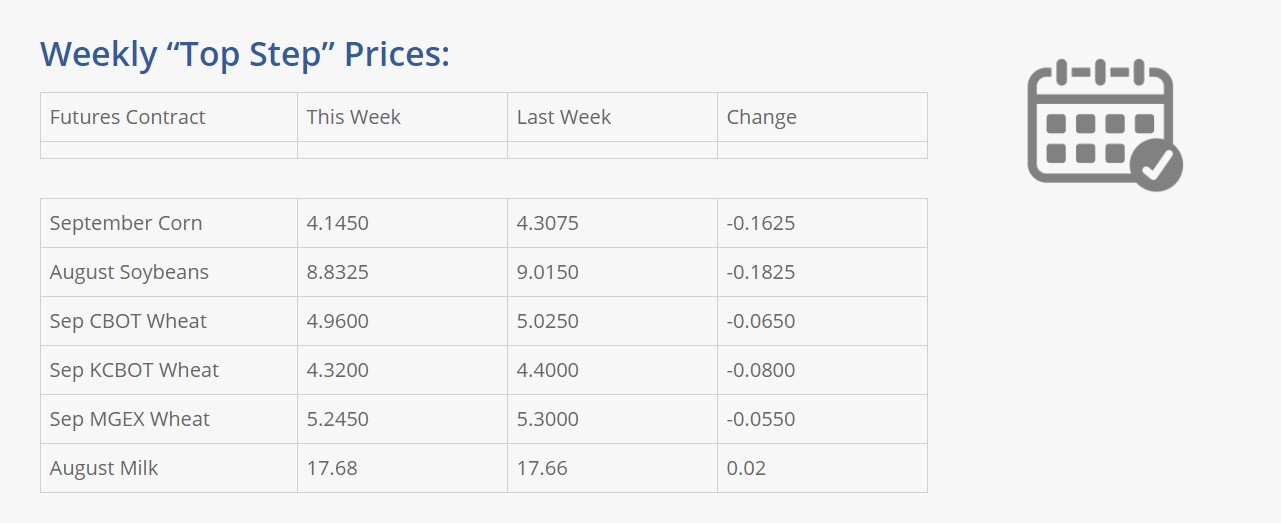Image resolution: width=1281 pixels, height=523 pixels.
Task: Click August Soybeans last week price 9.0150
Action: pyautogui.click(x=548, y=272)
